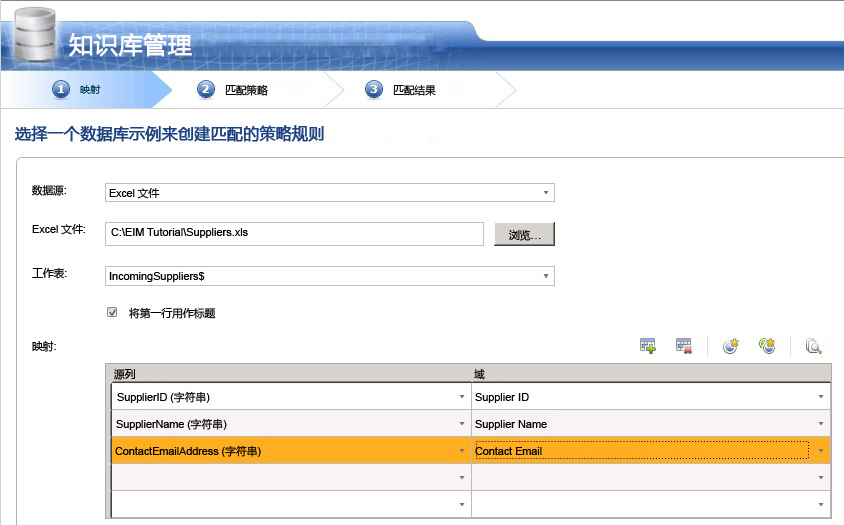Click the create a domain icon

731,346
